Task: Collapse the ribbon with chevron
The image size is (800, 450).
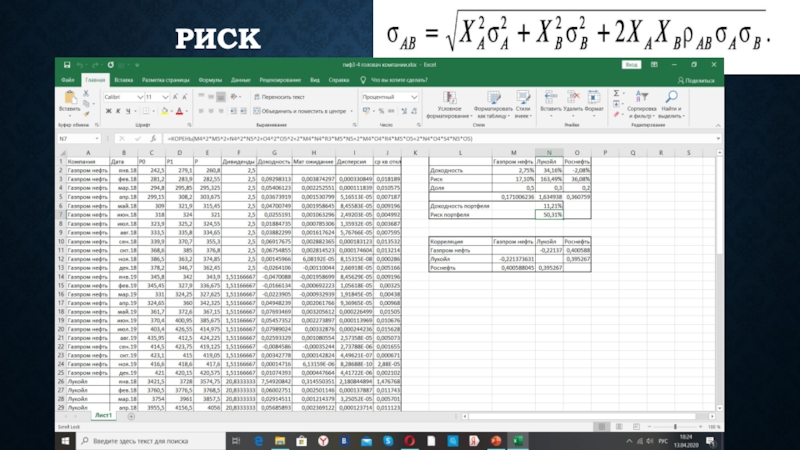Action: [x=718, y=126]
